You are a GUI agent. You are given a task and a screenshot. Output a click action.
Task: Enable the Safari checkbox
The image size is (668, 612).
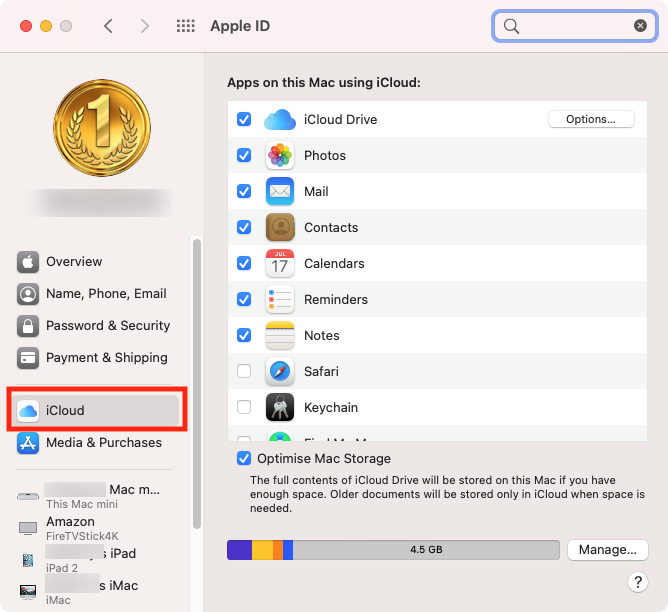(244, 371)
